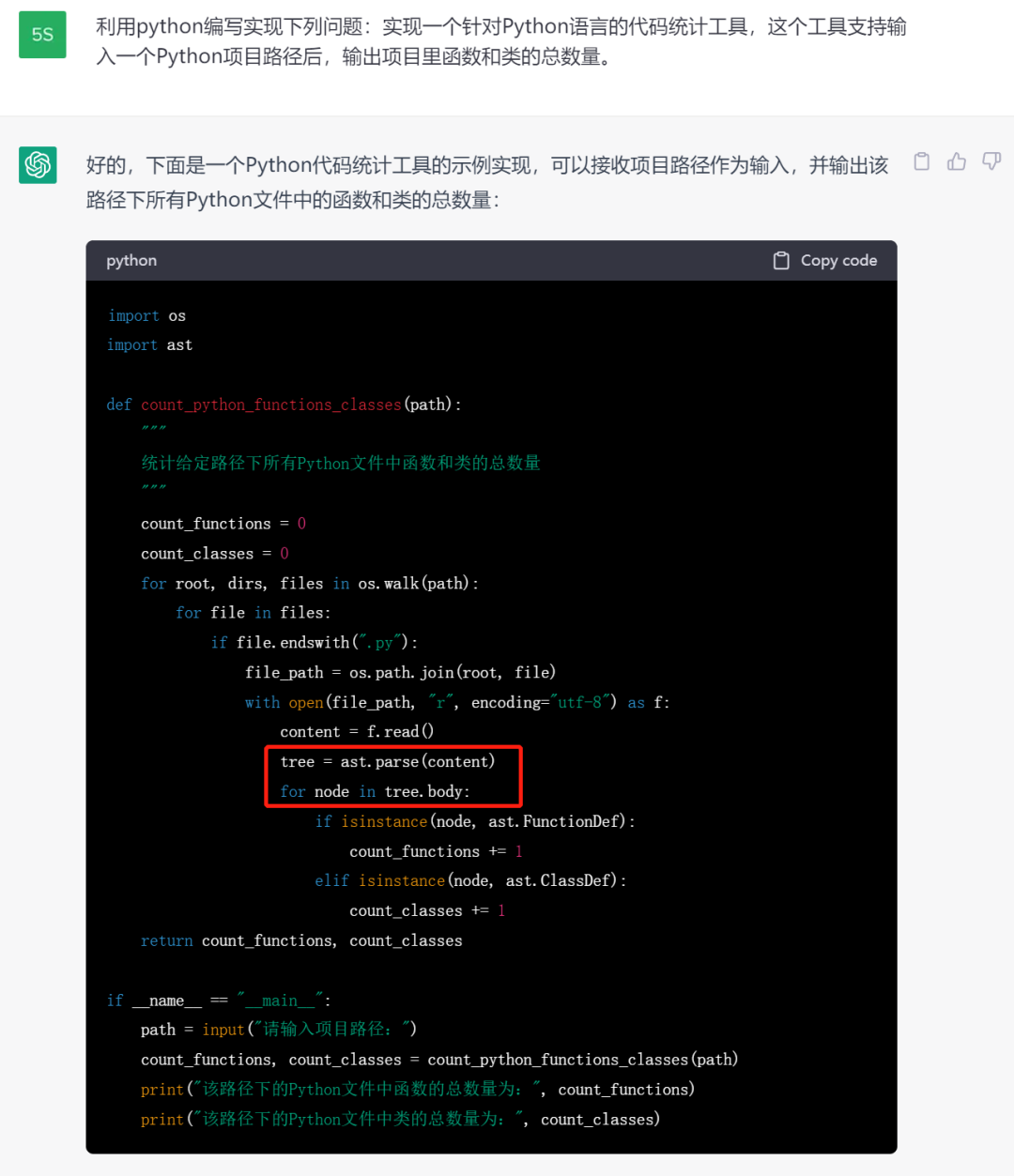The image size is (1014, 1176).
Task: Click the line with open(file_path, "r", encoding
Action: pyautogui.click(x=457, y=703)
